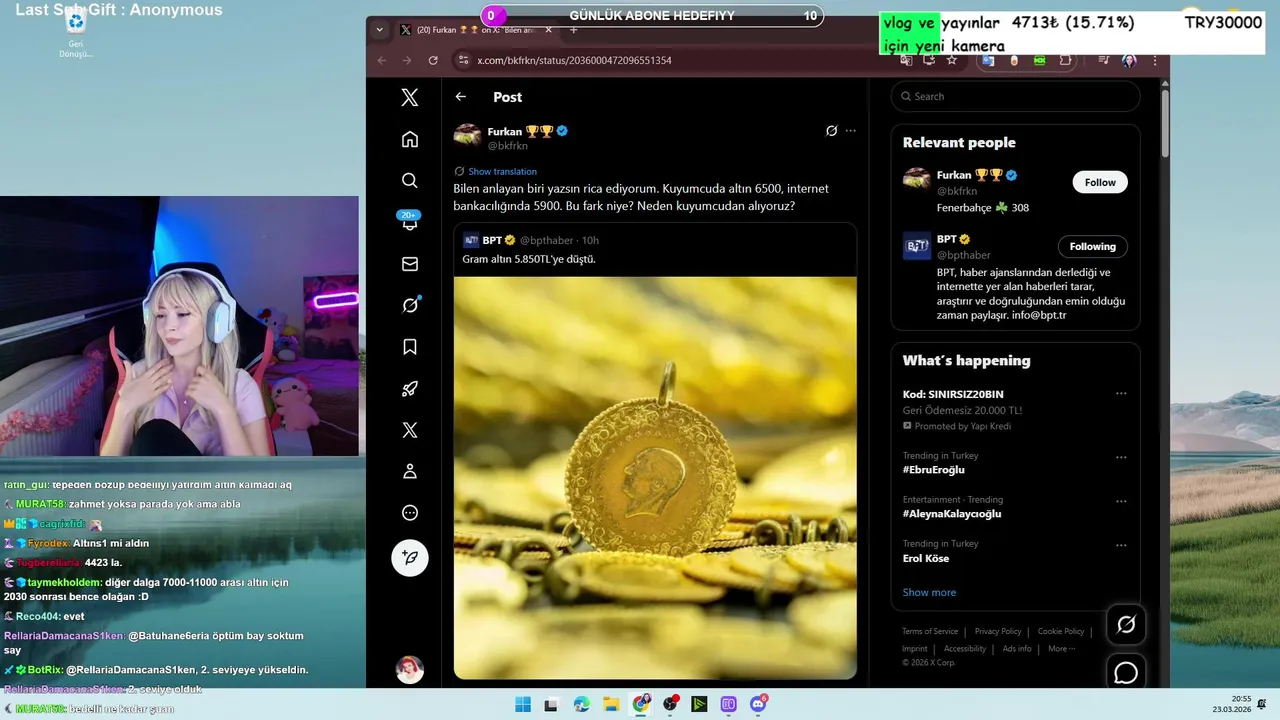Open More circle-dots icon in sidebar
The image size is (1280, 720).
[410, 513]
